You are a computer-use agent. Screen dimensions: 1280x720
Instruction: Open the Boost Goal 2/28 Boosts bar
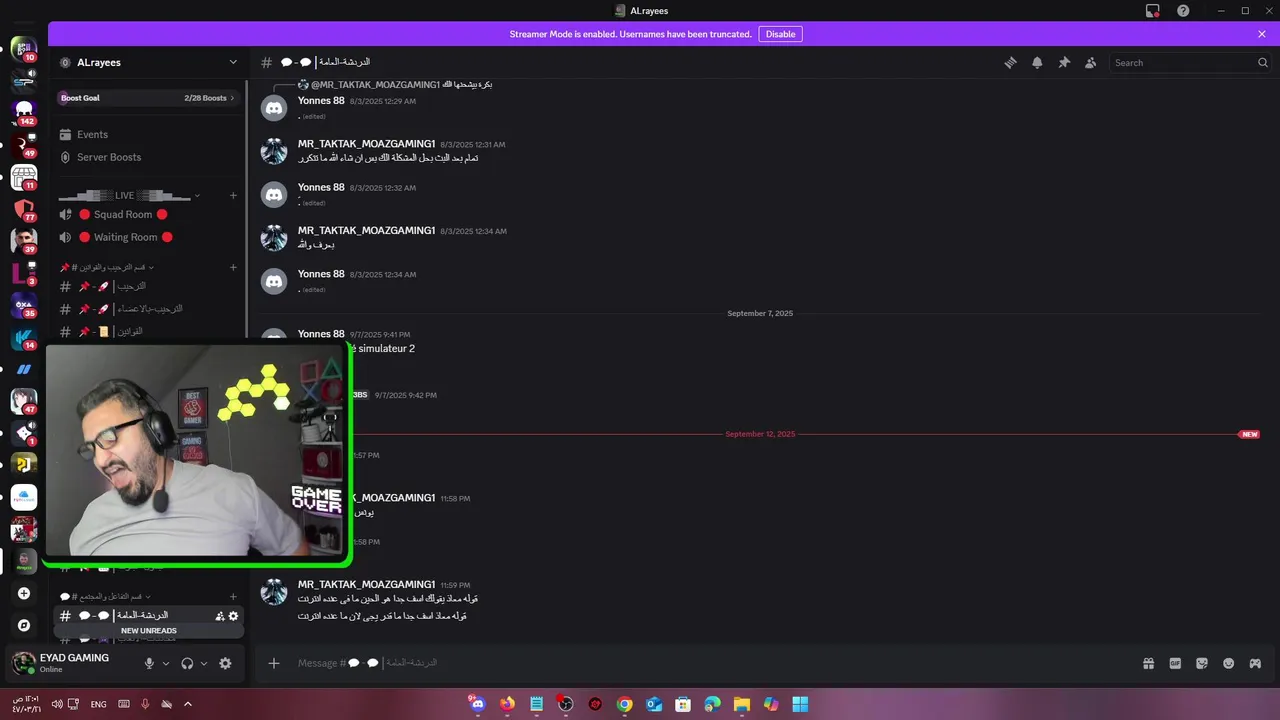147,98
